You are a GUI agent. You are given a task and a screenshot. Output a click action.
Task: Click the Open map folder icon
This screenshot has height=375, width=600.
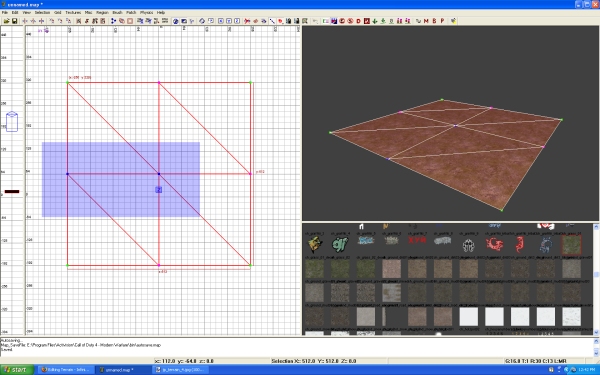[7, 21]
